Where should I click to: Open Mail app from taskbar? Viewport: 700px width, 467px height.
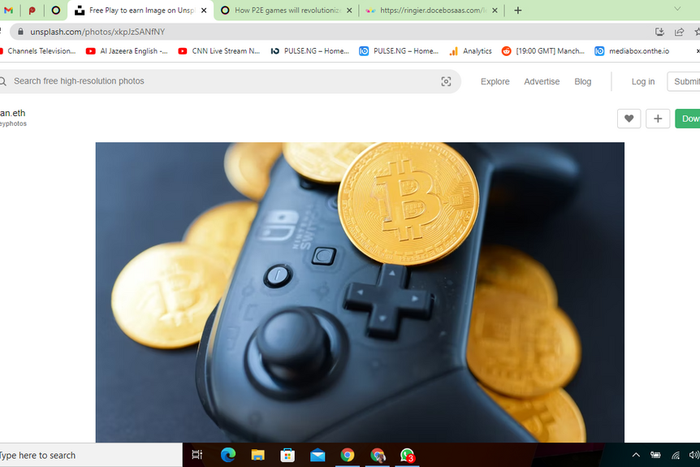coord(317,455)
